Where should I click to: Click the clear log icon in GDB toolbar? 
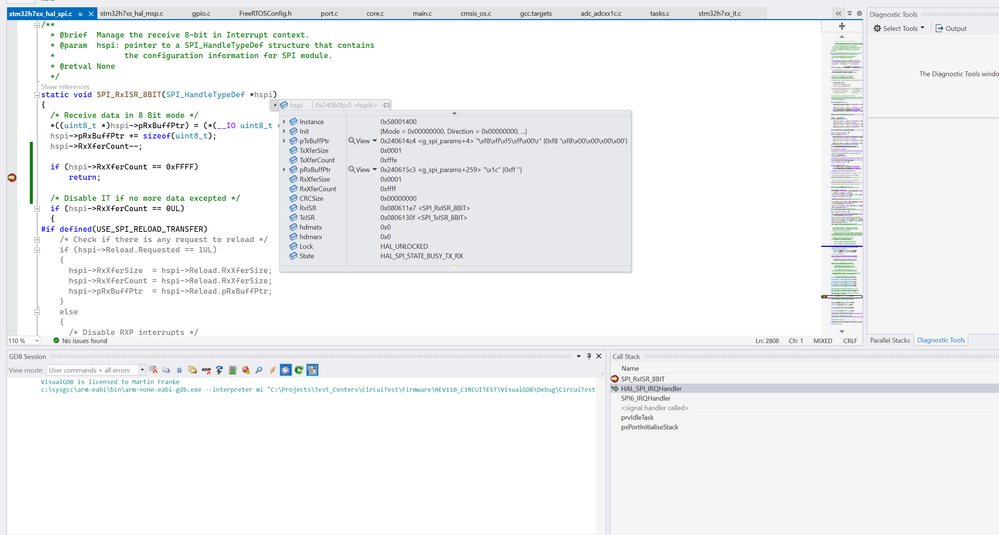[154, 370]
